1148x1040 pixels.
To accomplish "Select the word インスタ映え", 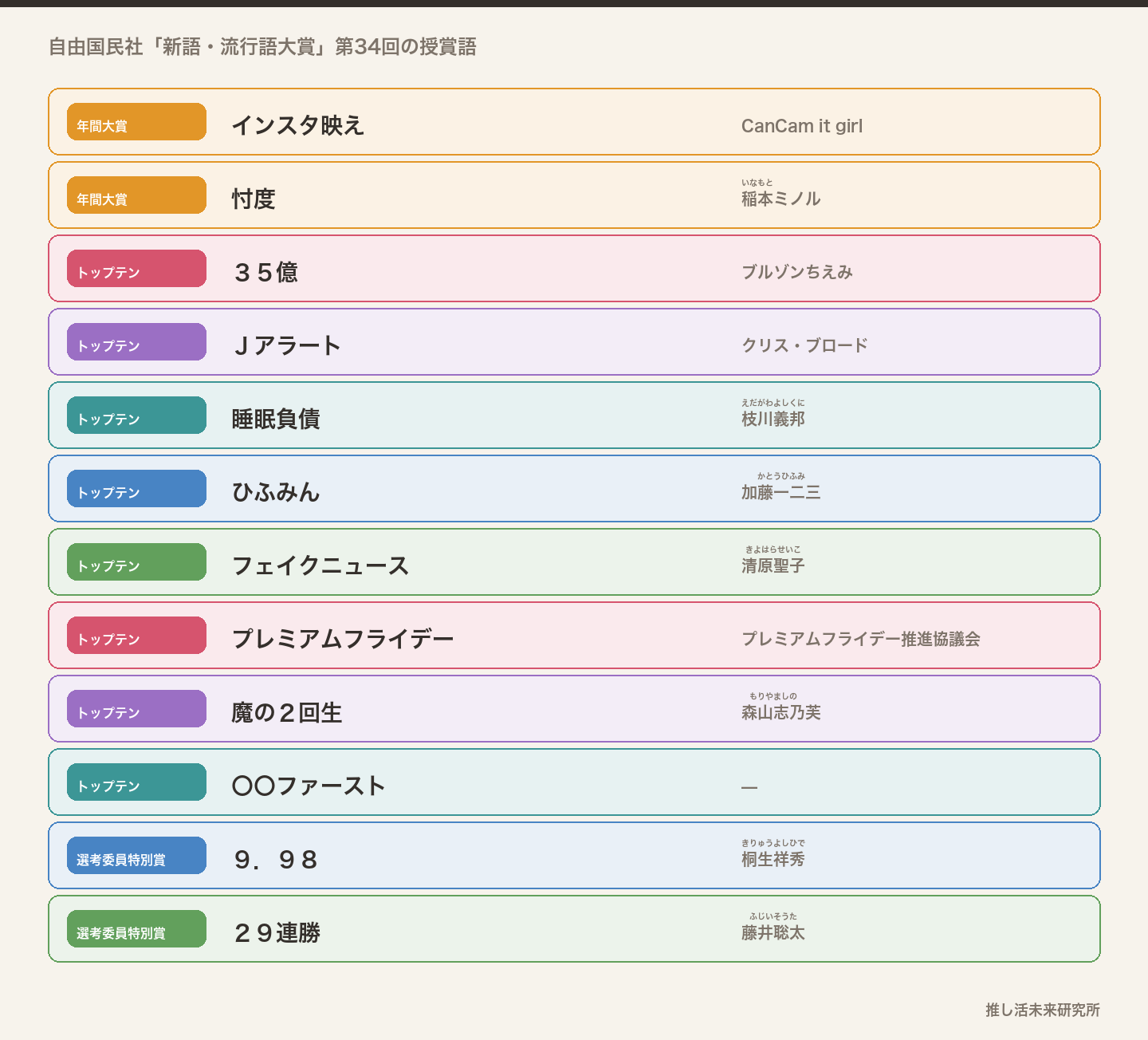I will 297,125.
